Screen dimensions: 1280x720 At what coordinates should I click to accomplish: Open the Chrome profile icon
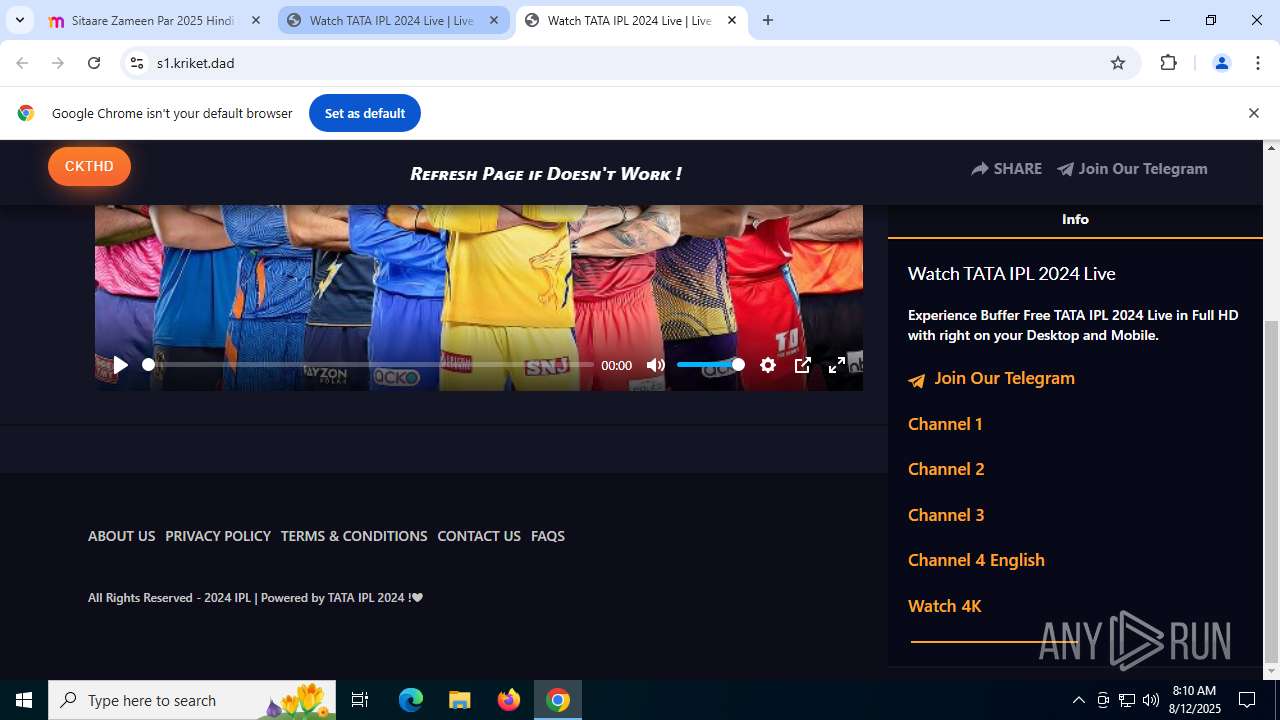click(x=1221, y=63)
